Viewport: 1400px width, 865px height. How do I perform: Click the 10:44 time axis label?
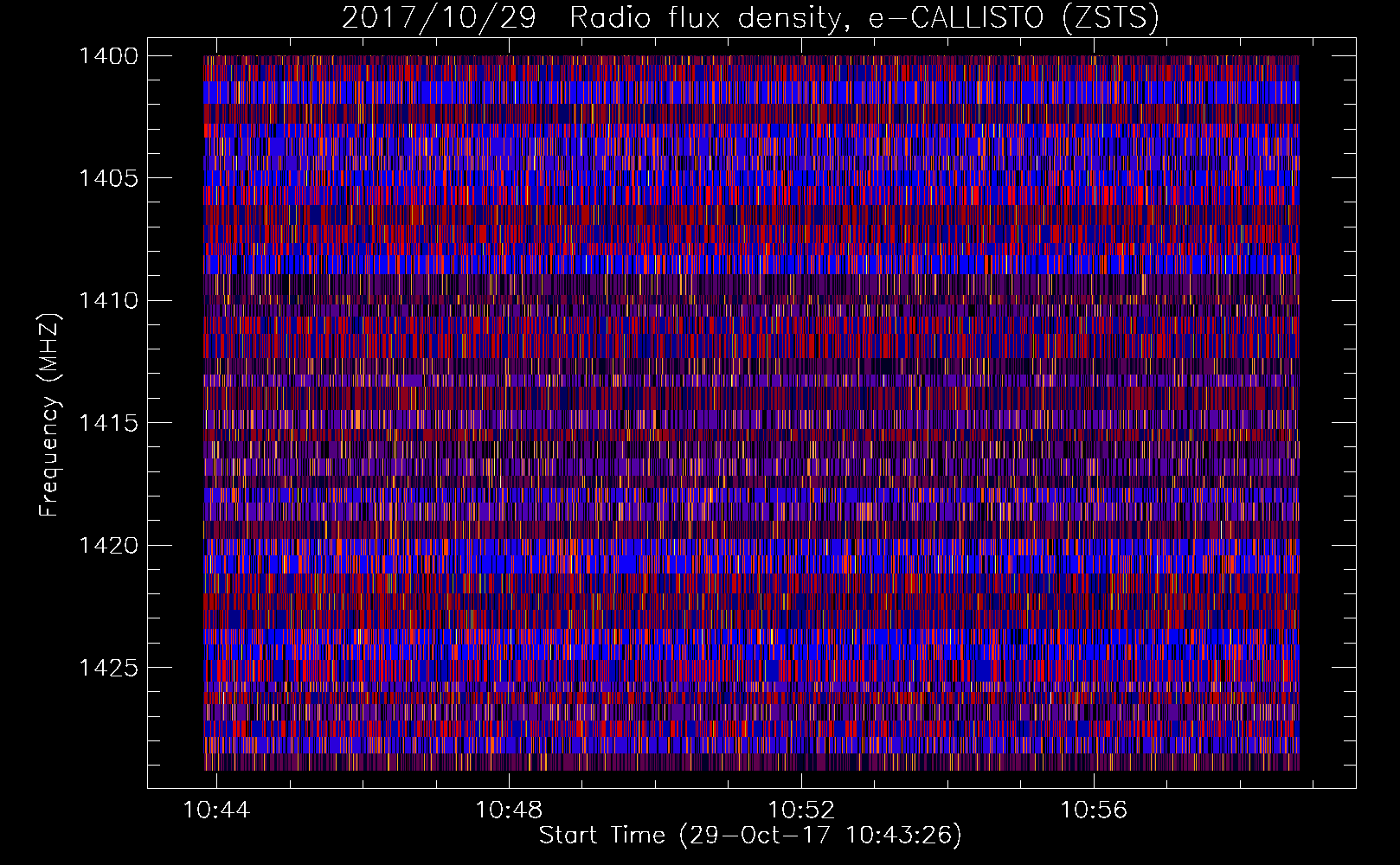[x=216, y=810]
